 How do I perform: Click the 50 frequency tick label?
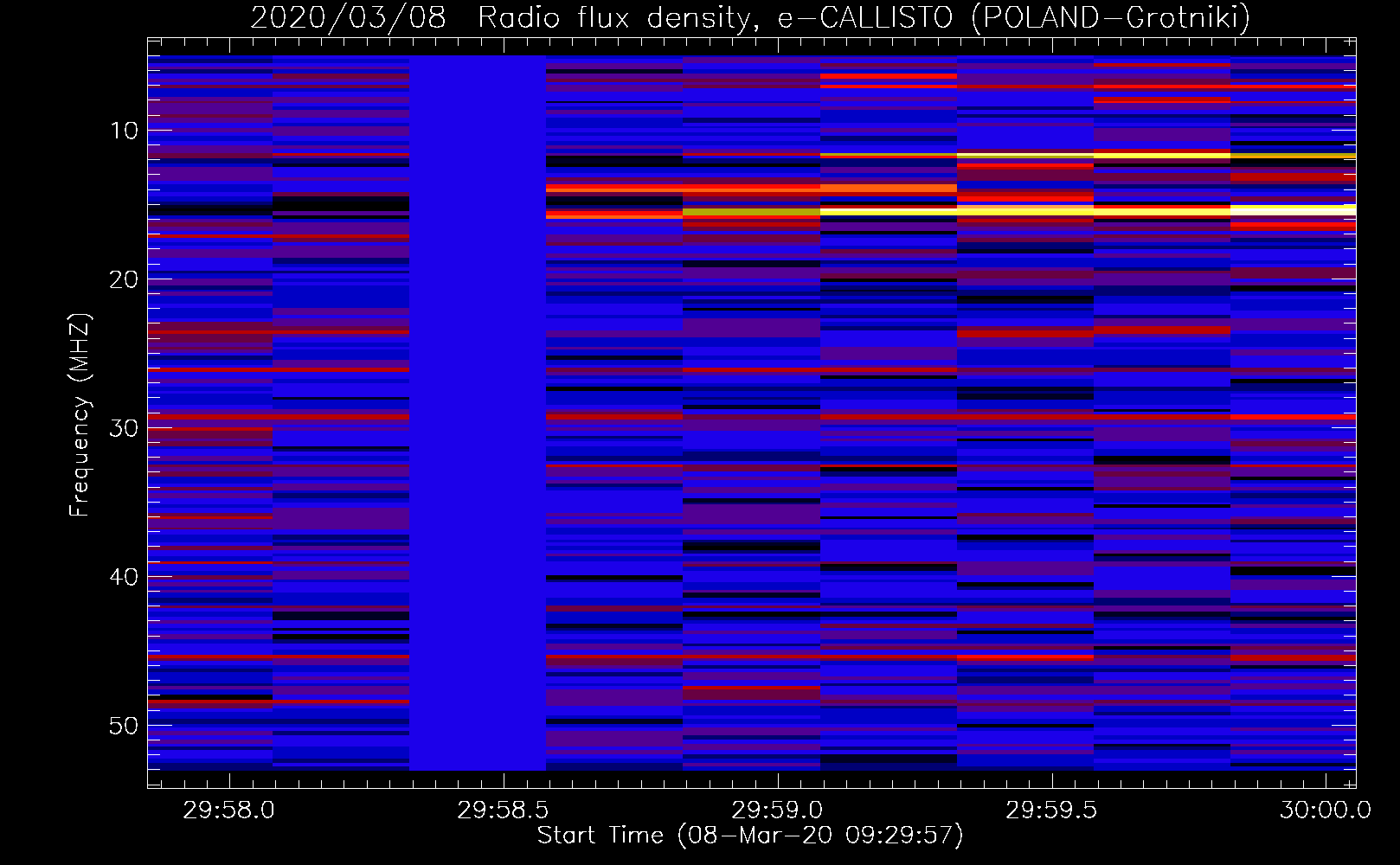pos(125,726)
